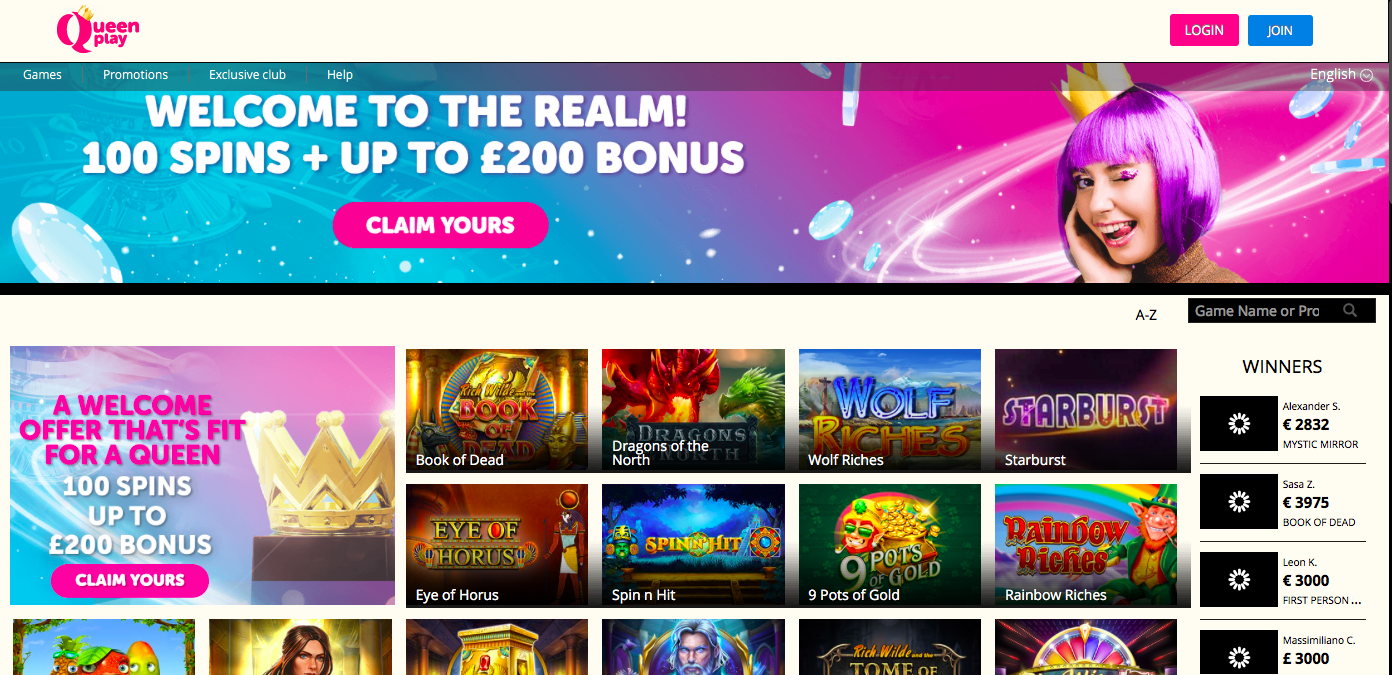The height and width of the screenshot is (675, 1392).
Task: Open the Book of Dead game tile
Action: pyautogui.click(x=497, y=410)
